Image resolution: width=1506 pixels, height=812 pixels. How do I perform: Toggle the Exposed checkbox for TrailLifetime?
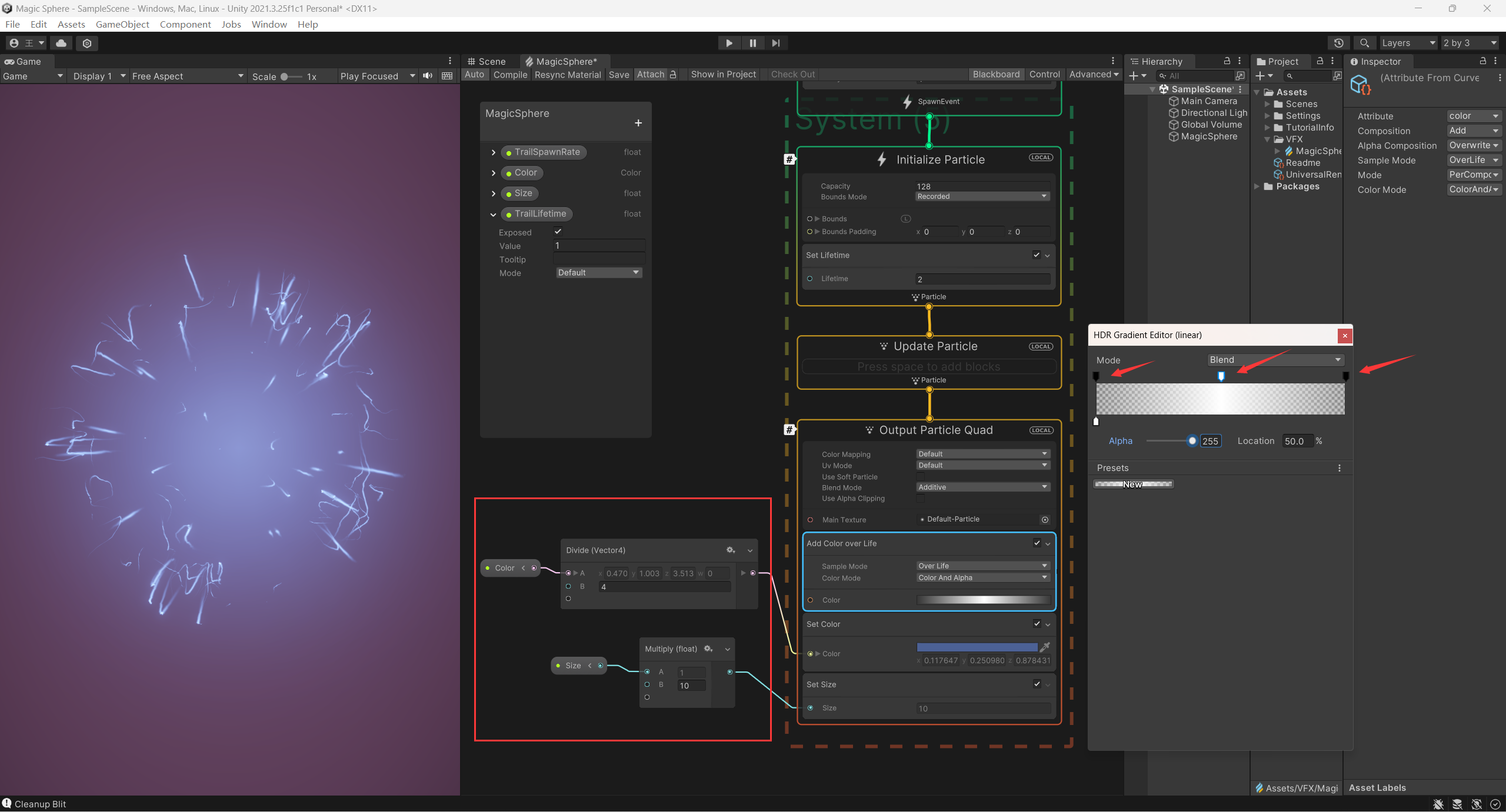(x=558, y=232)
